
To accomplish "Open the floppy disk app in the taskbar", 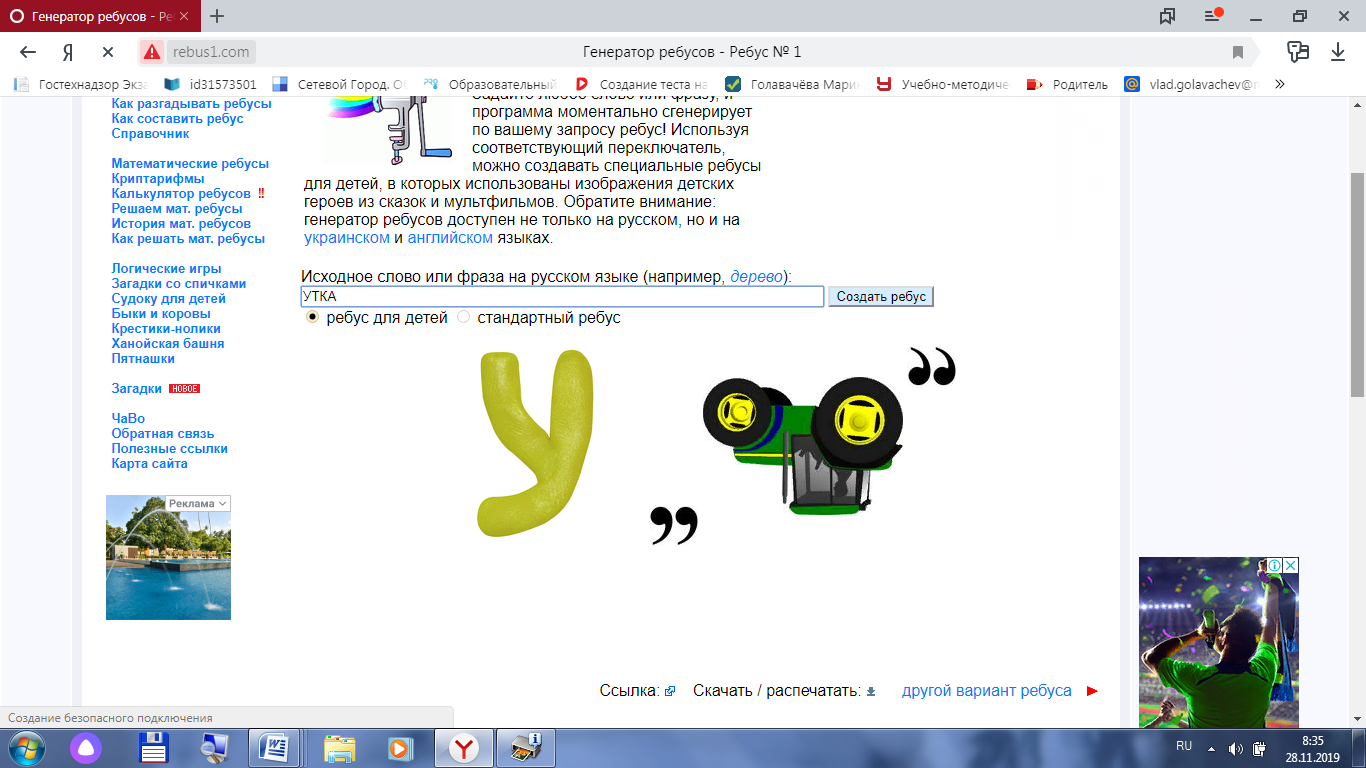I will pos(153,748).
